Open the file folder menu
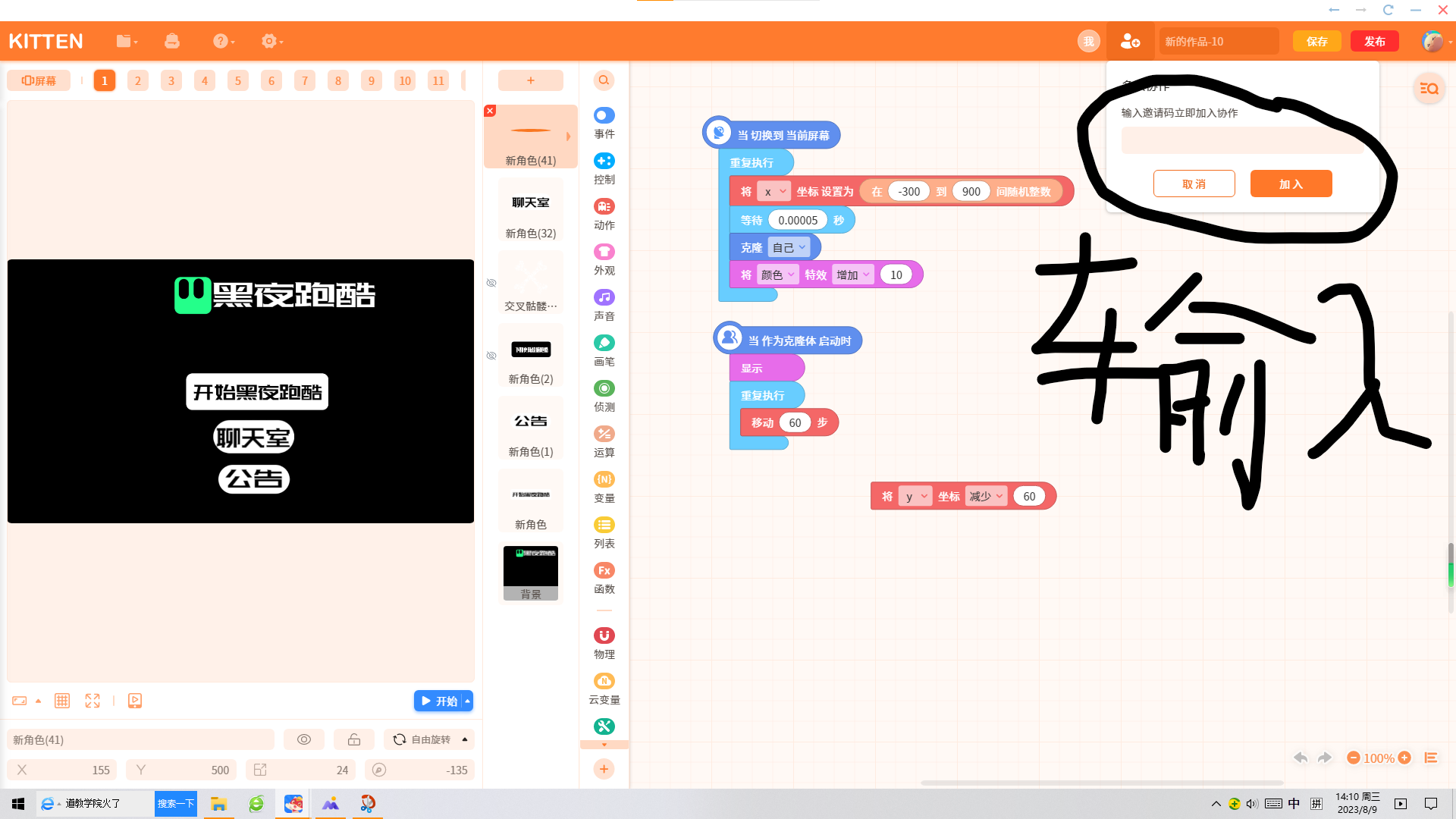The width and height of the screenshot is (1456, 819). (127, 41)
